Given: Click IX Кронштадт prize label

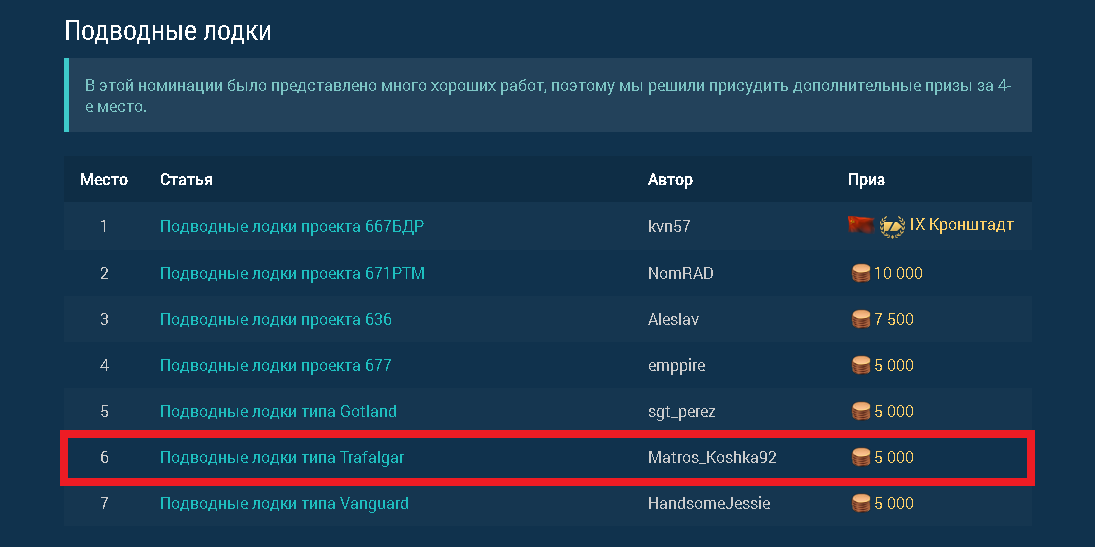Looking at the screenshot, I should [961, 225].
